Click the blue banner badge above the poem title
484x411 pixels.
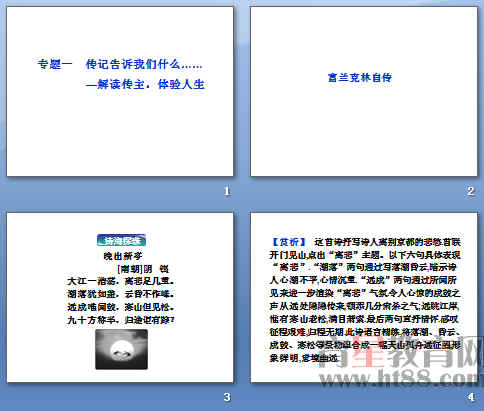coord(121,240)
